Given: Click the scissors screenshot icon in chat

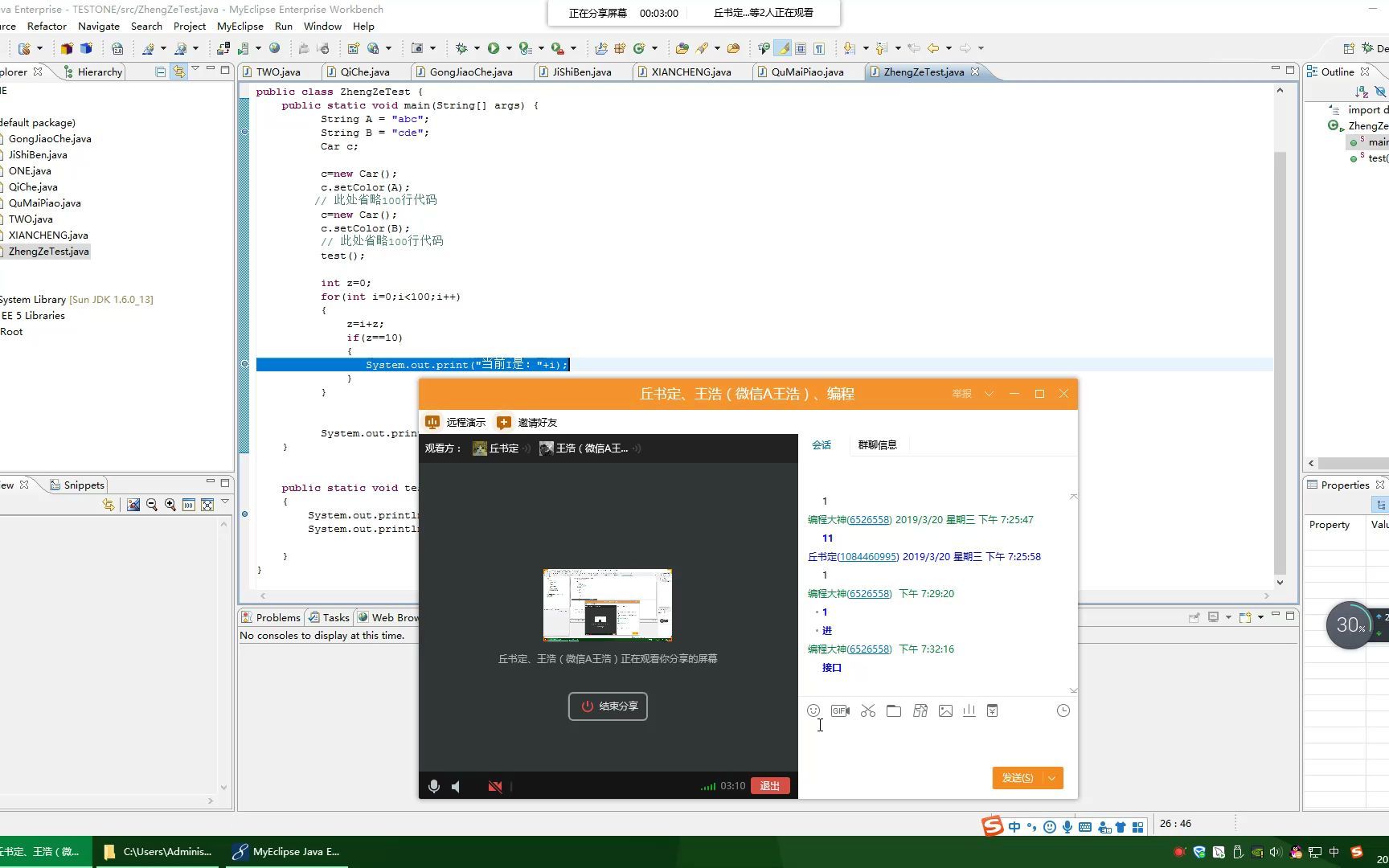Looking at the screenshot, I should point(867,710).
